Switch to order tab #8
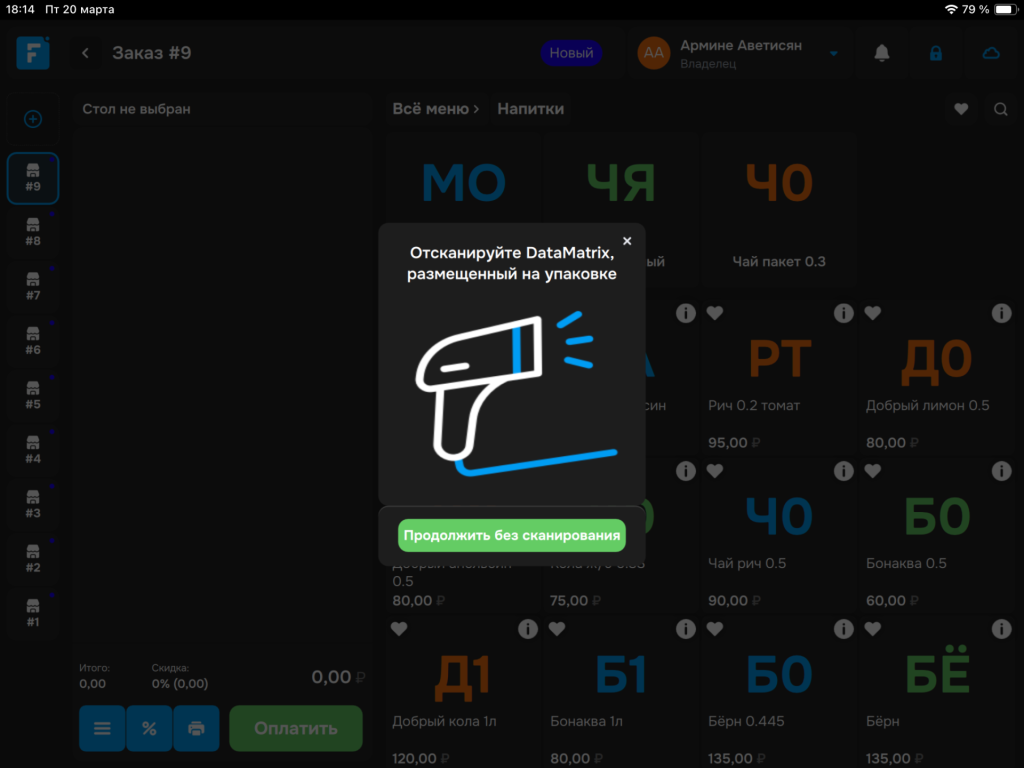 tap(33, 232)
